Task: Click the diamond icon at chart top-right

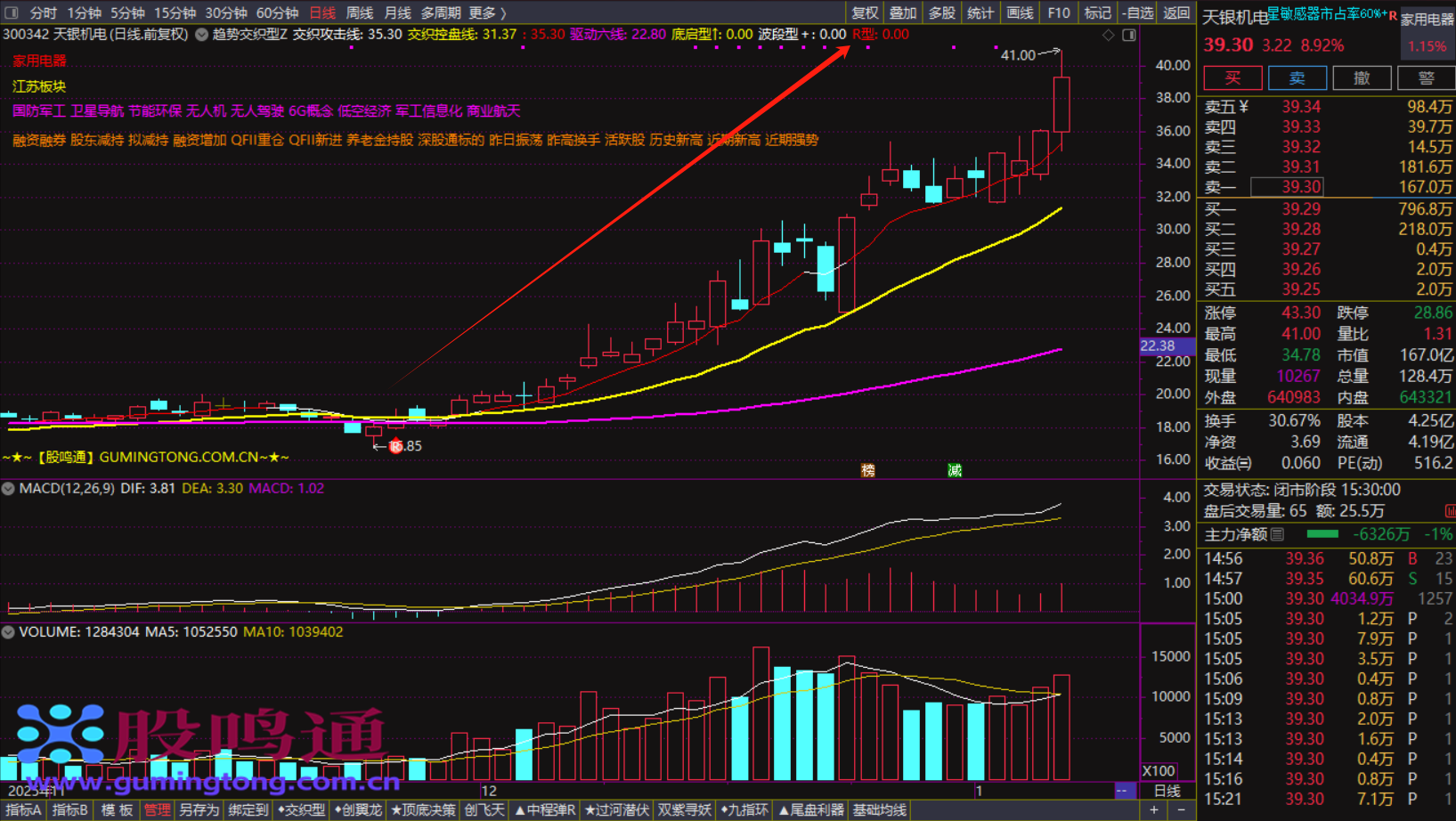Action: pos(1109,35)
